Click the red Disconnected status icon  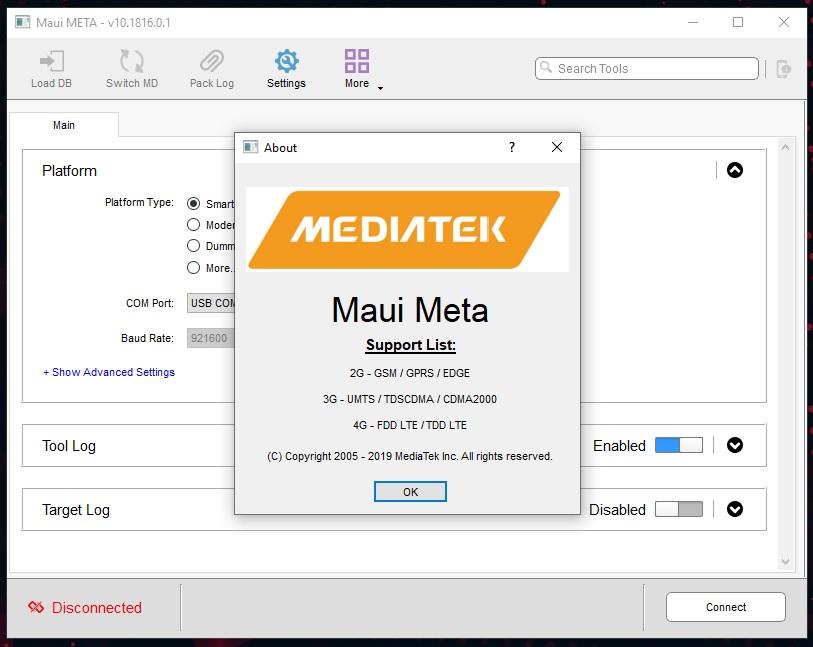(x=36, y=607)
